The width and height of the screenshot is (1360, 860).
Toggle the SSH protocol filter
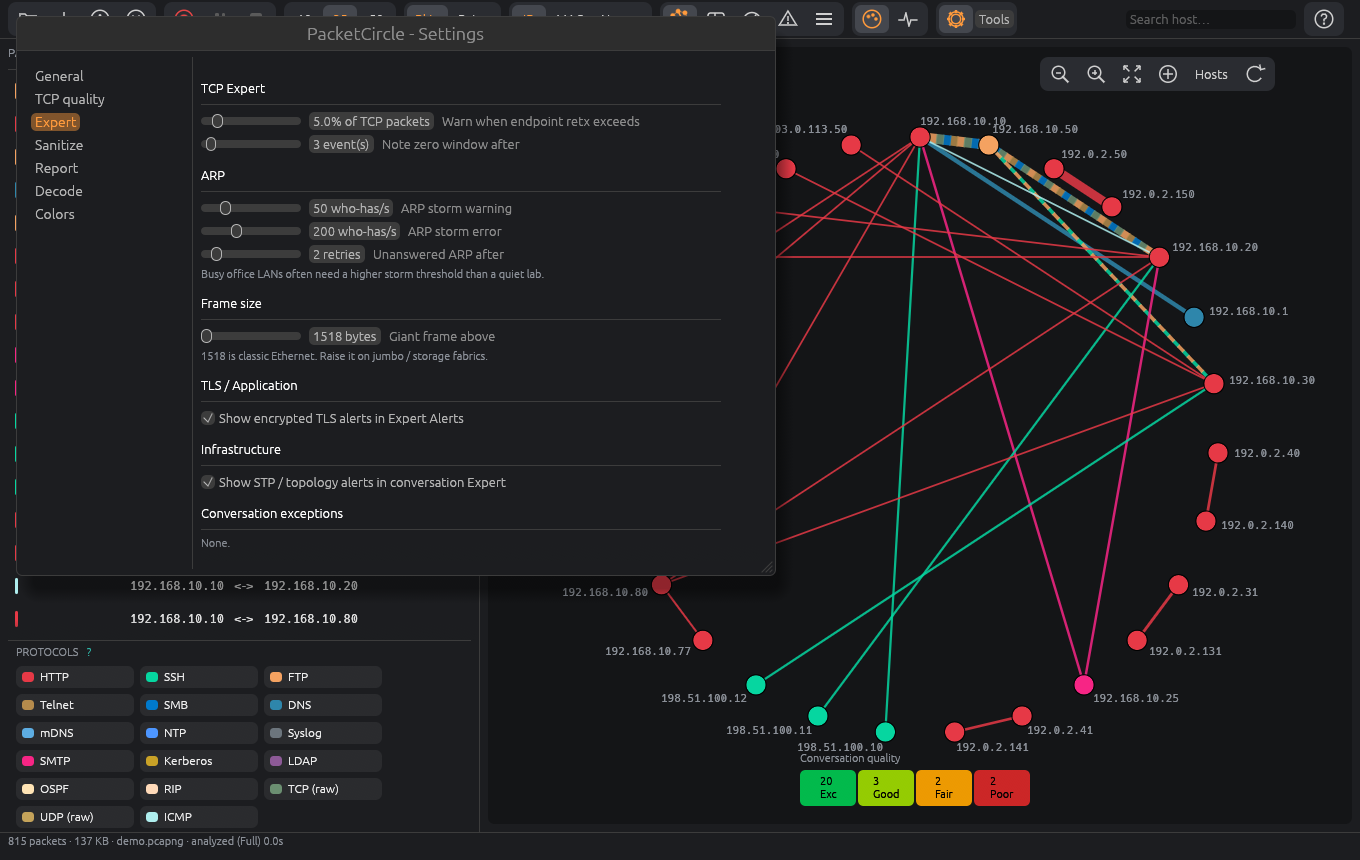pyautogui.click(x=199, y=677)
